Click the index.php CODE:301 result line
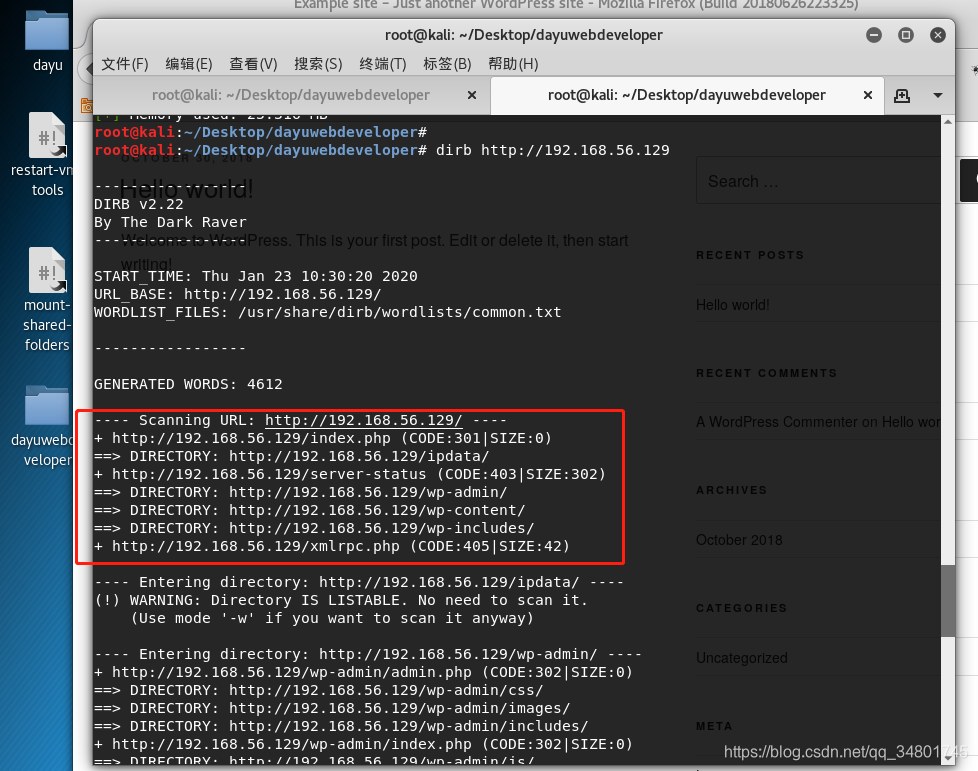This screenshot has width=978, height=771. point(323,438)
